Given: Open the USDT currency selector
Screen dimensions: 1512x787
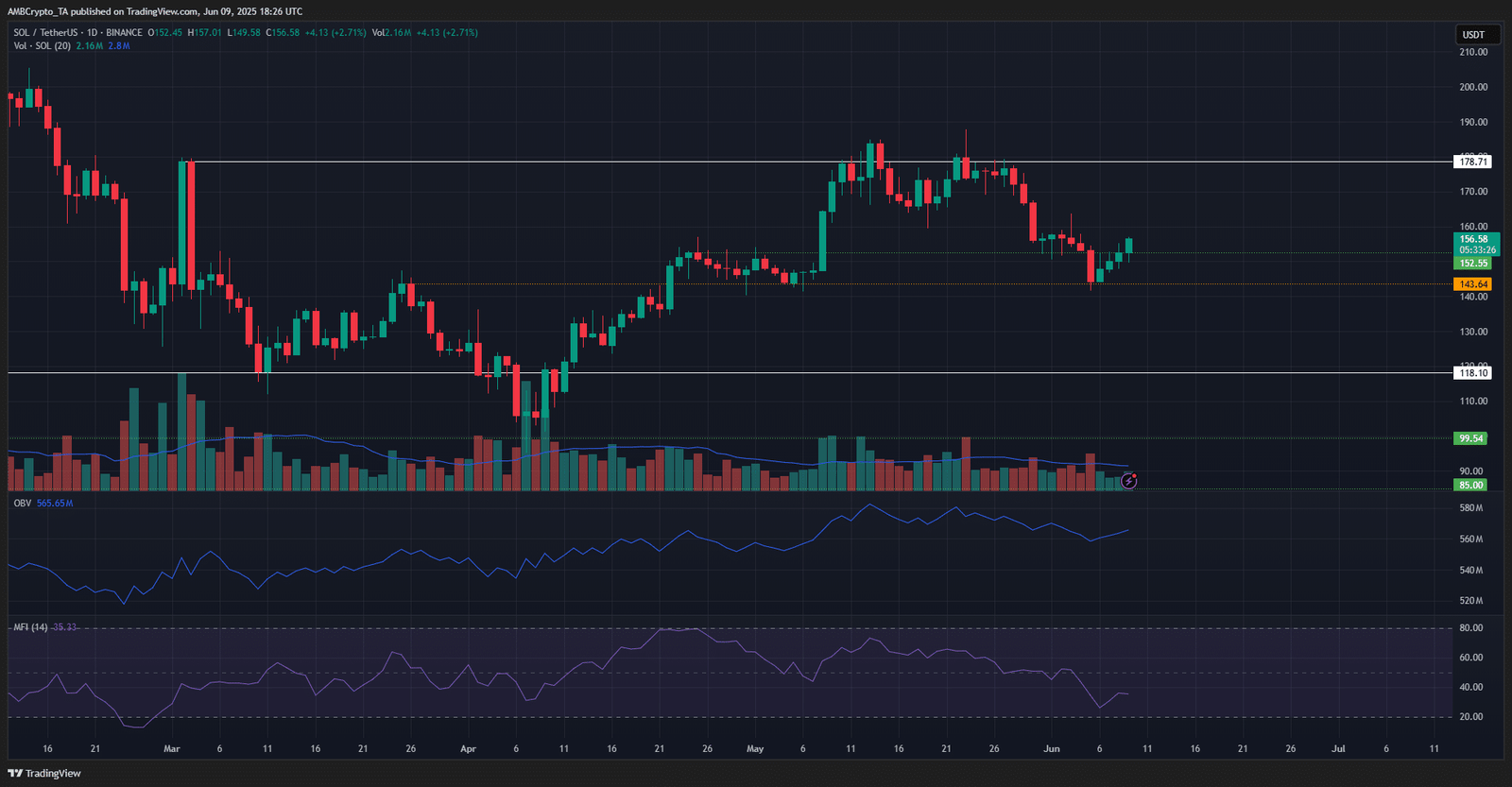Looking at the screenshot, I should (x=1473, y=35).
